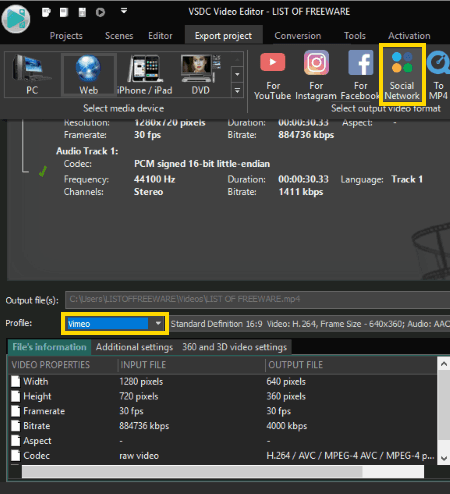Click the Output file(s) path field
The width and height of the screenshot is (450, 494).
point(257,299)
